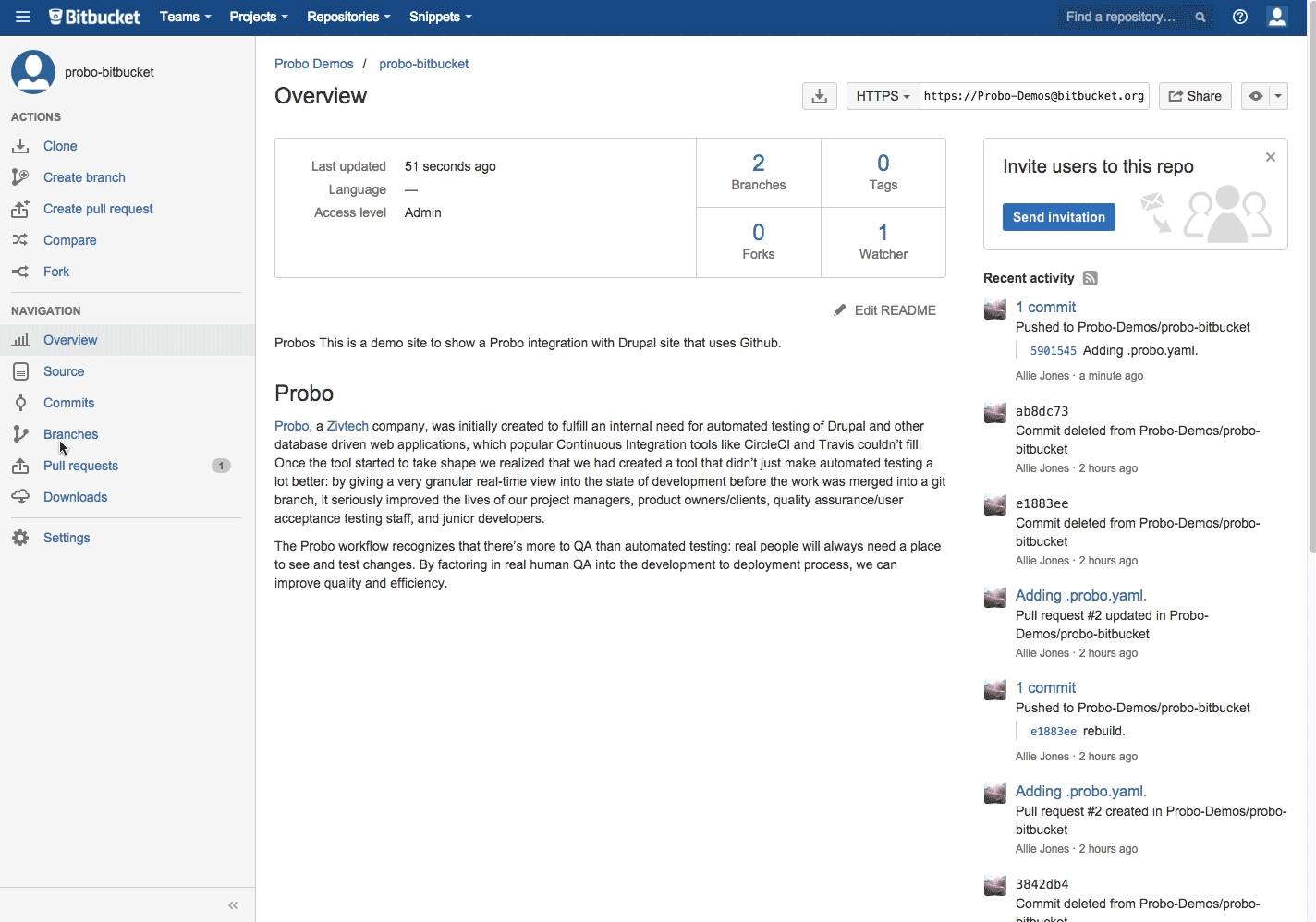The image size is (1316, 922).
Task: Select the Commits icon in navigation
Action: (20, 403)
